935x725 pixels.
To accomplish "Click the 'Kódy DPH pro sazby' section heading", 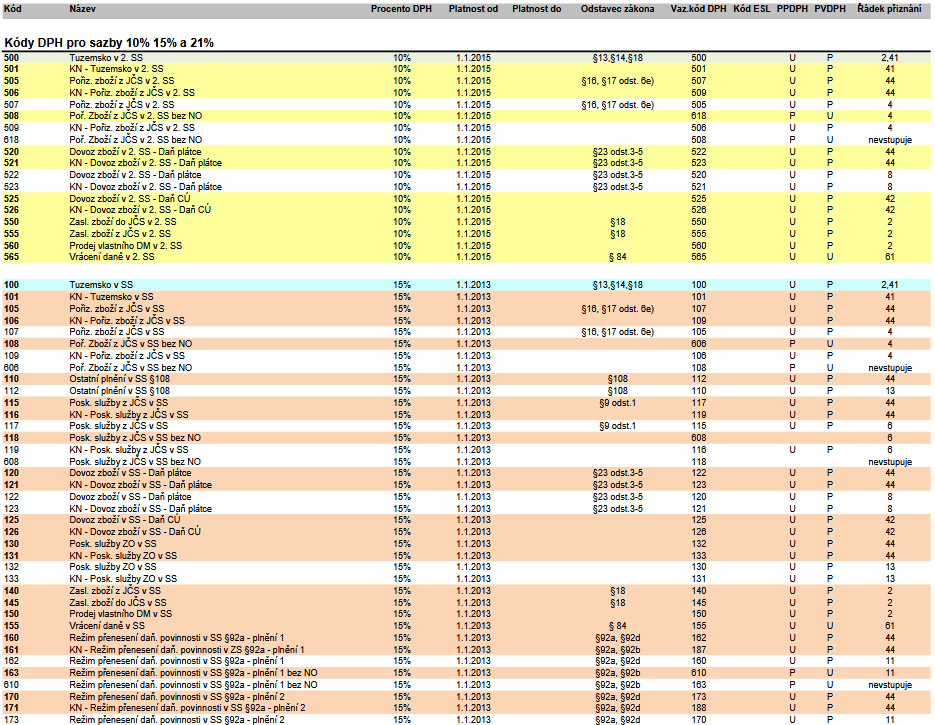I will coord(108,44).
